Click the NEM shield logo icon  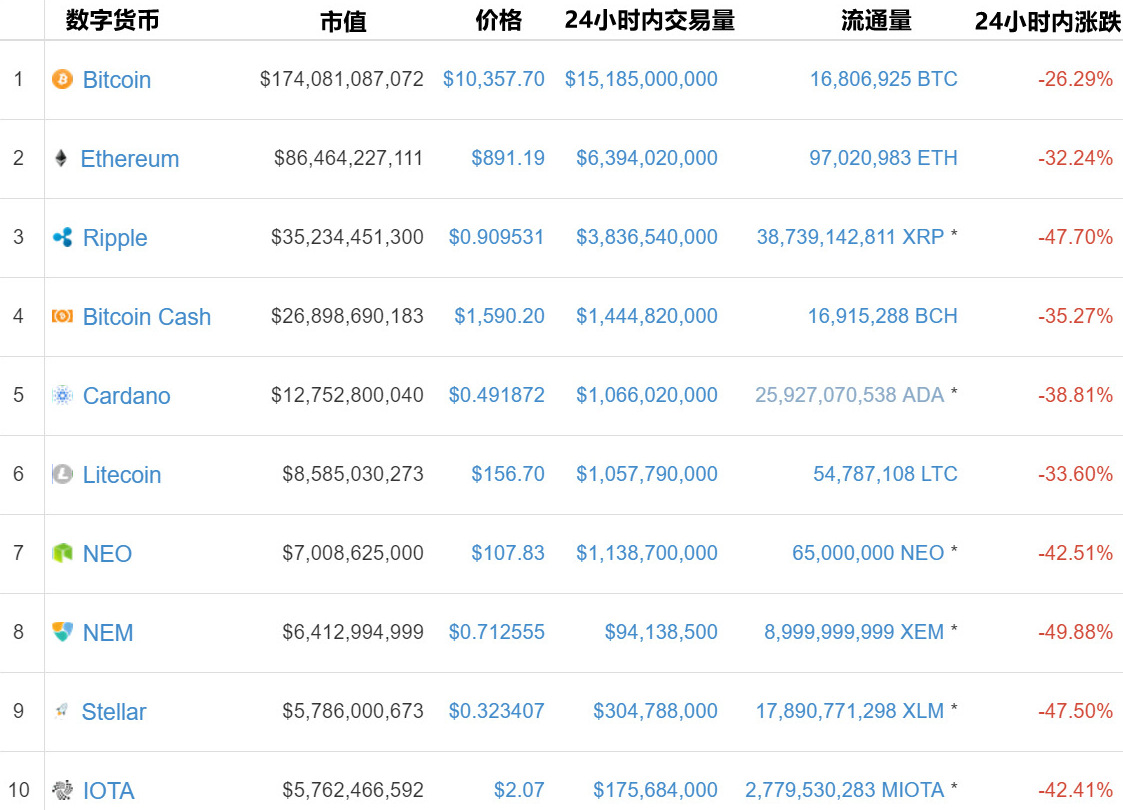pyautogui.click(x=62, y=632)
